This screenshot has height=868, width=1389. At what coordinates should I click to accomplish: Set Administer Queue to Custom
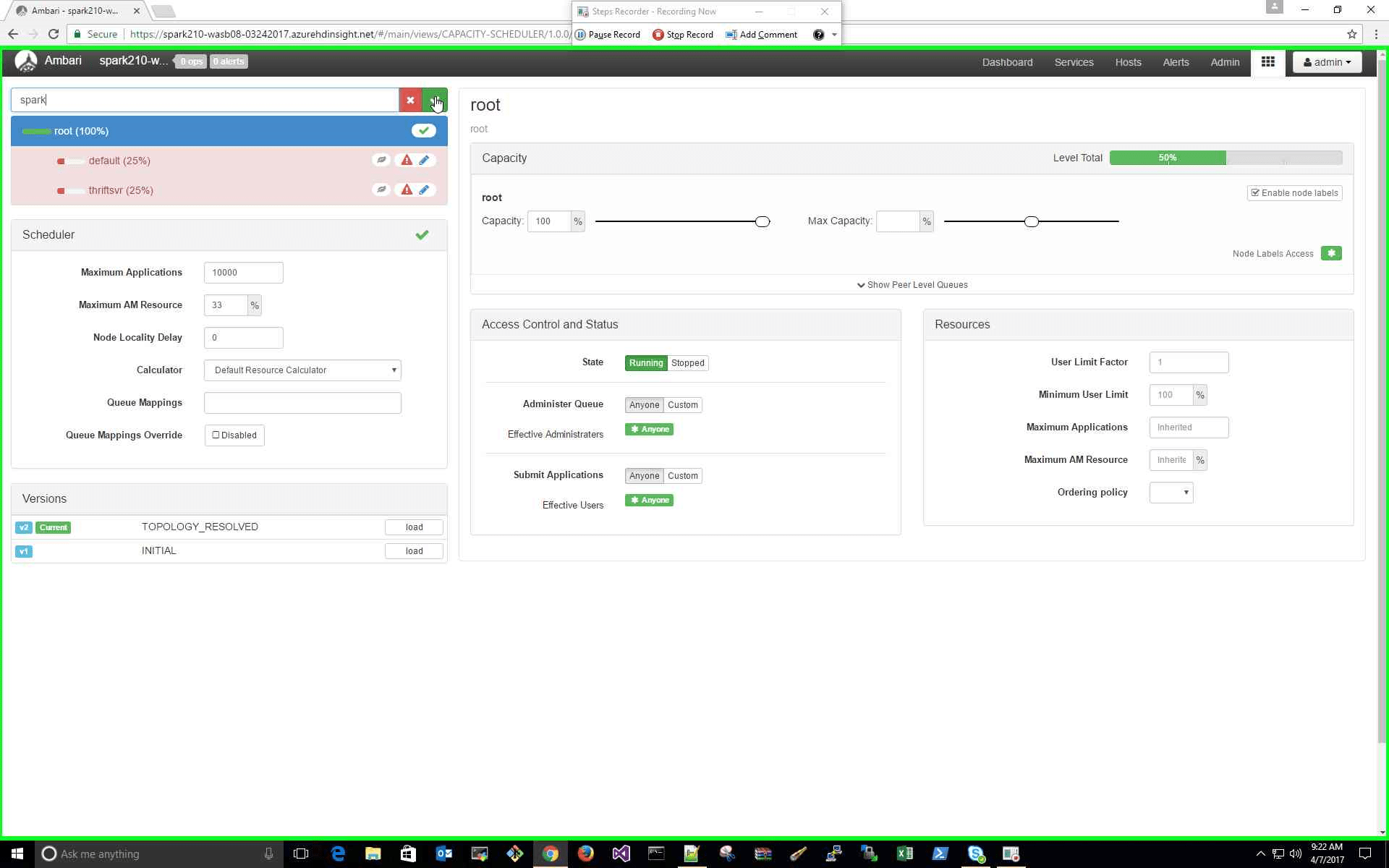(682, 405)
